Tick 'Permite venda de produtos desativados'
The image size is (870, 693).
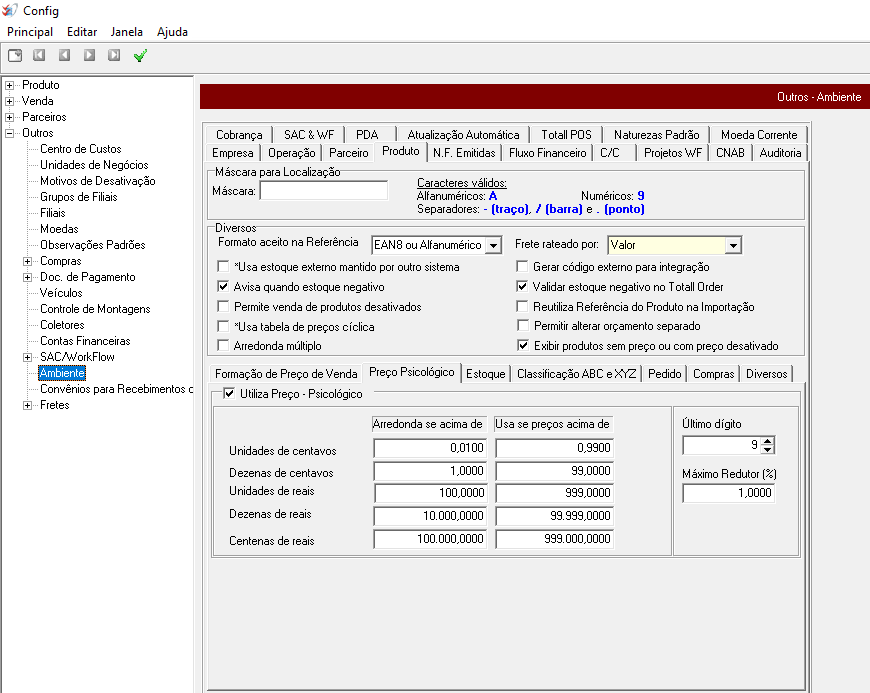223,307
